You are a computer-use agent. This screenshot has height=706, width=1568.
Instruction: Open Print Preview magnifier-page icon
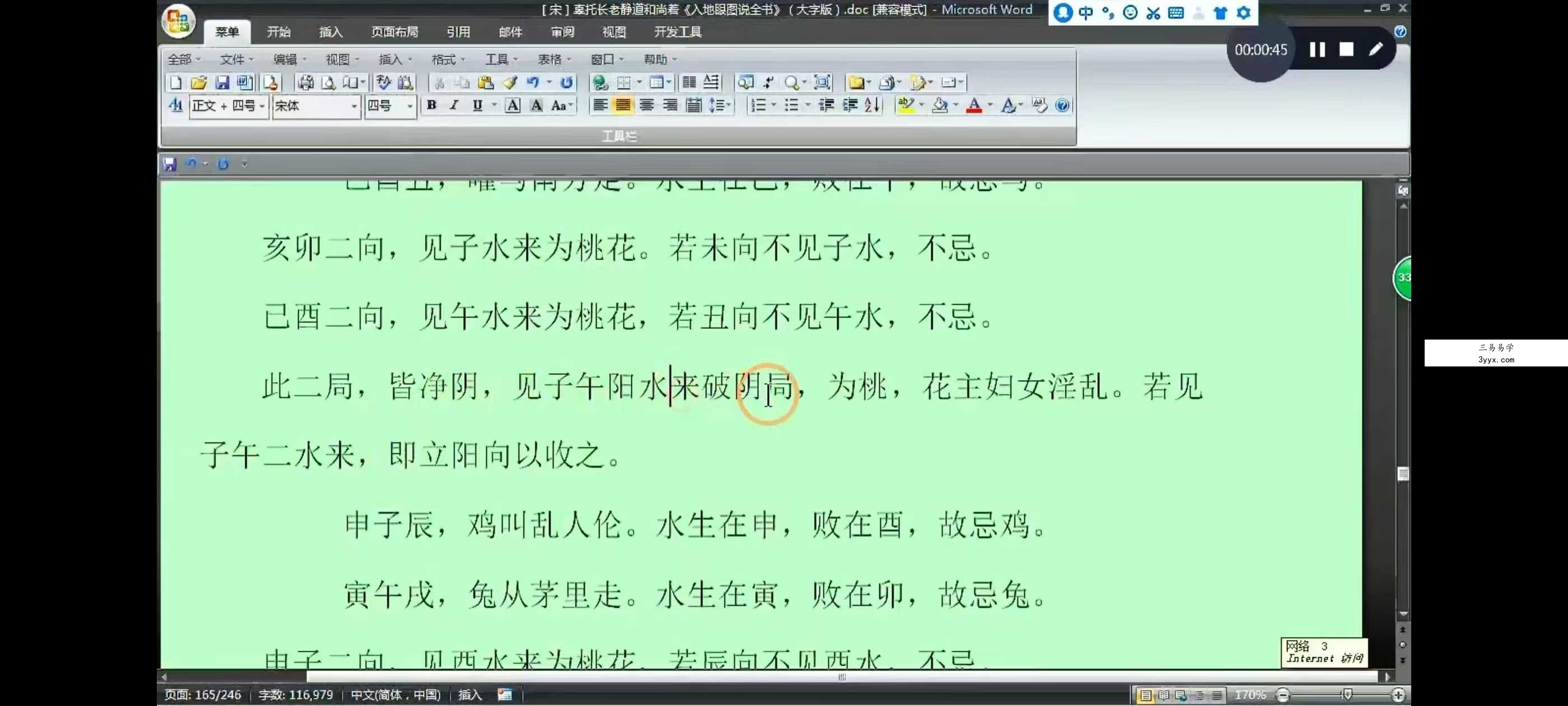click(x=329, y=82)
